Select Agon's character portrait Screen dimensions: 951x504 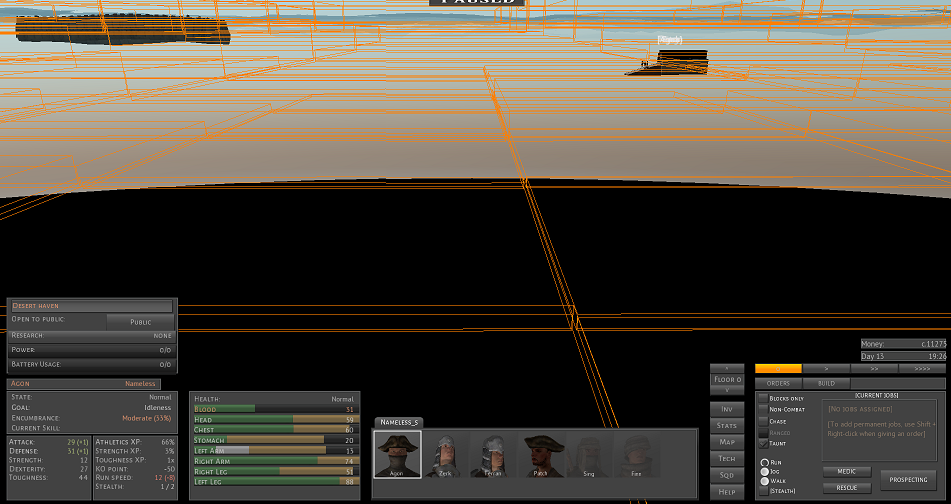[x=398, y=454]
